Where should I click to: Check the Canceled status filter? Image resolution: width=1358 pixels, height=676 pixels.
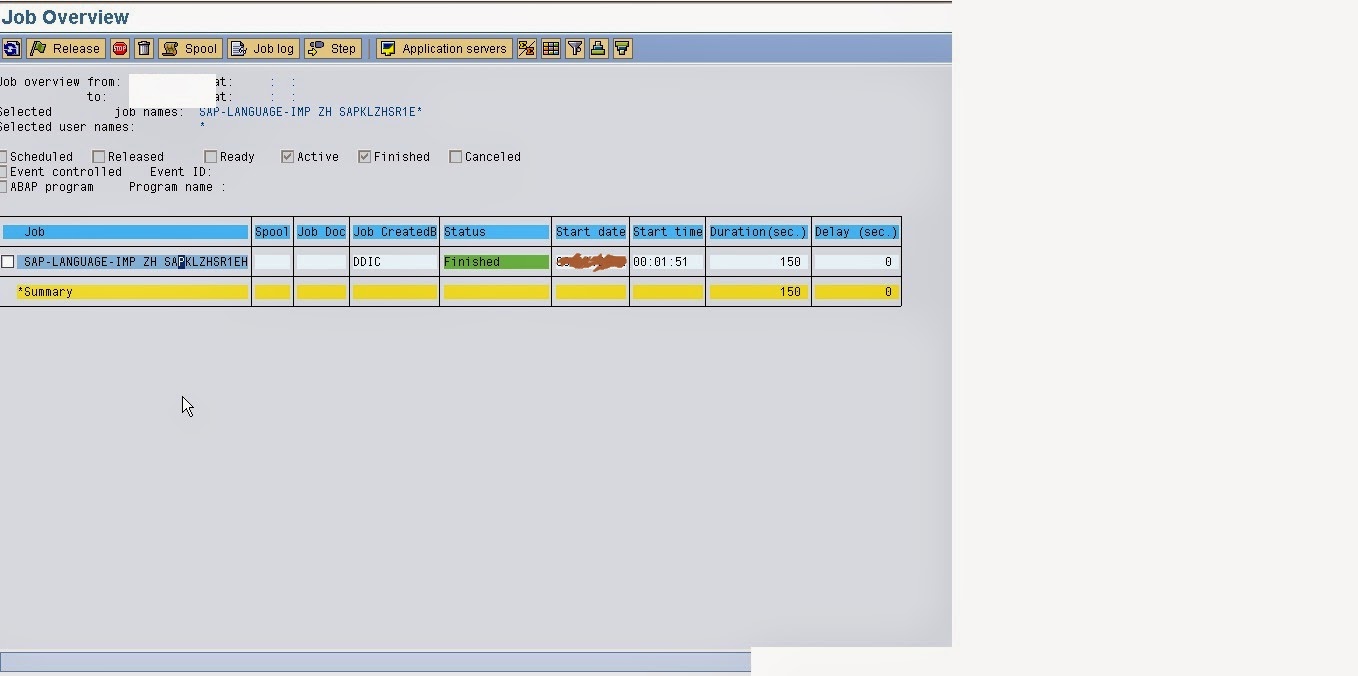456,156
